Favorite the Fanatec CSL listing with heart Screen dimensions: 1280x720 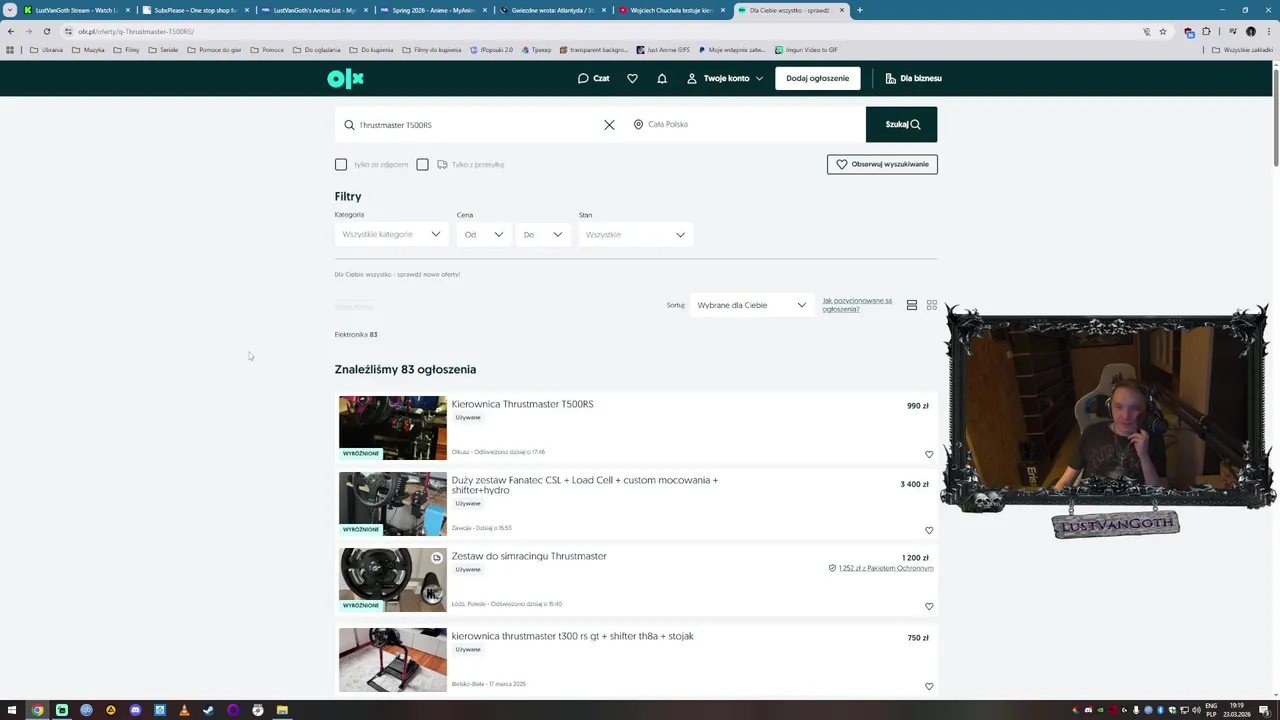pos(929,530)
